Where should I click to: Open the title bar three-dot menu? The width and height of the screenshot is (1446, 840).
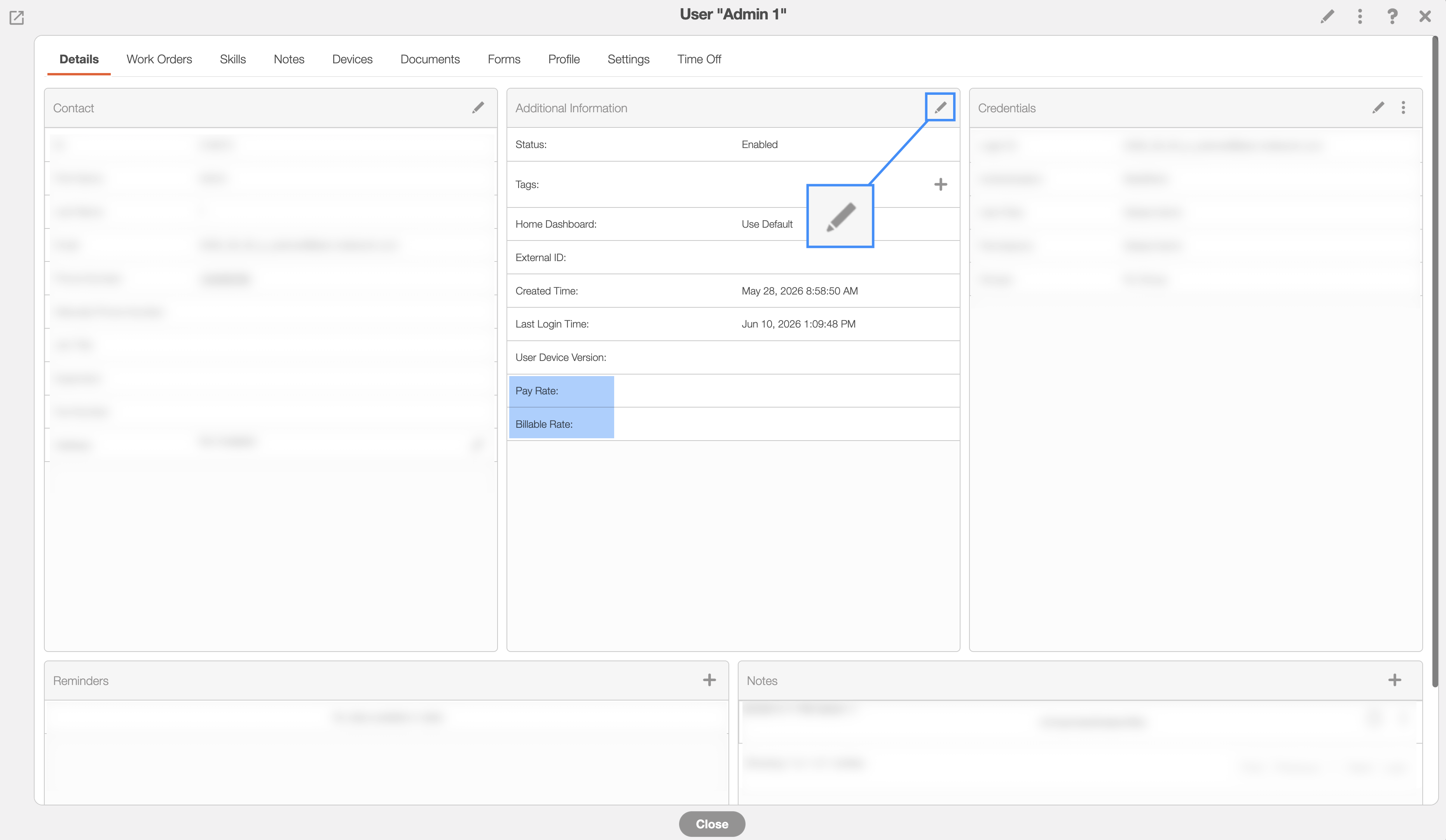tap(1359, 17)
